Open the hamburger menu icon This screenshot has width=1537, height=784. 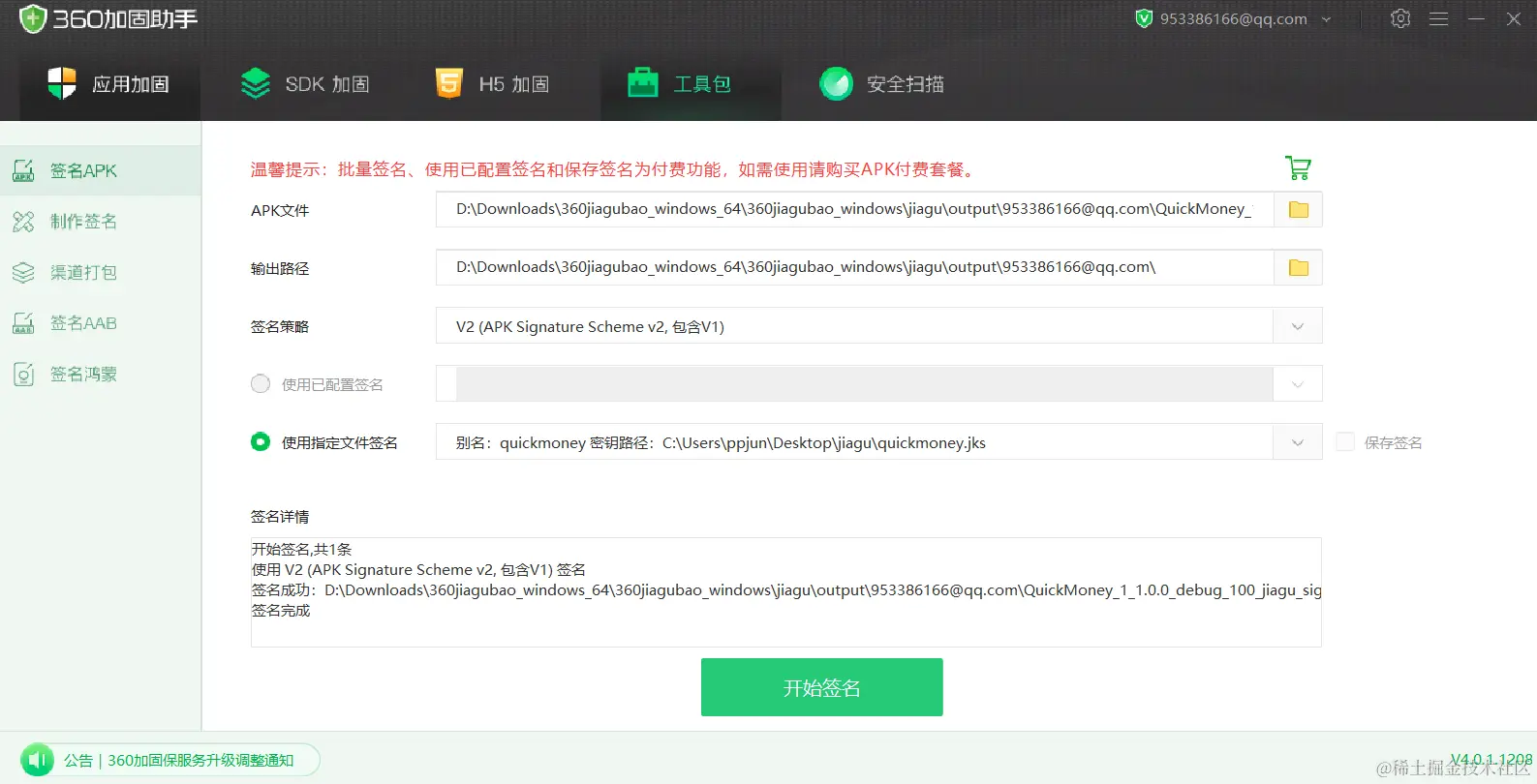pos(1438,18)
